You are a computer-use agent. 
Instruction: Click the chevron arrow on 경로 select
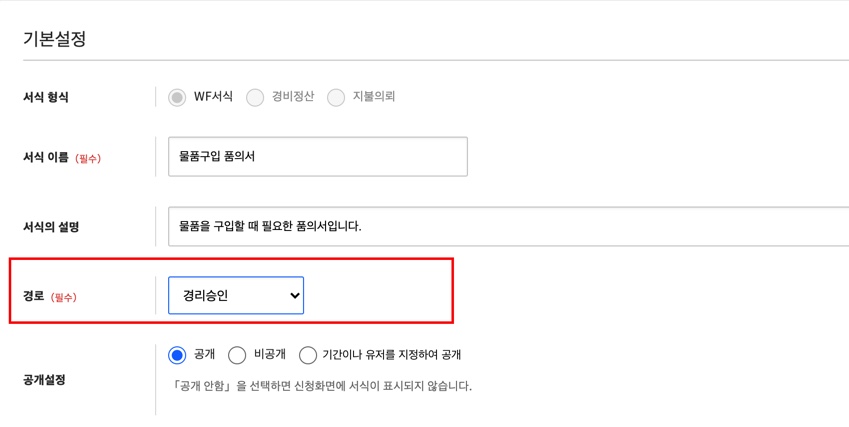click(294, 295)
